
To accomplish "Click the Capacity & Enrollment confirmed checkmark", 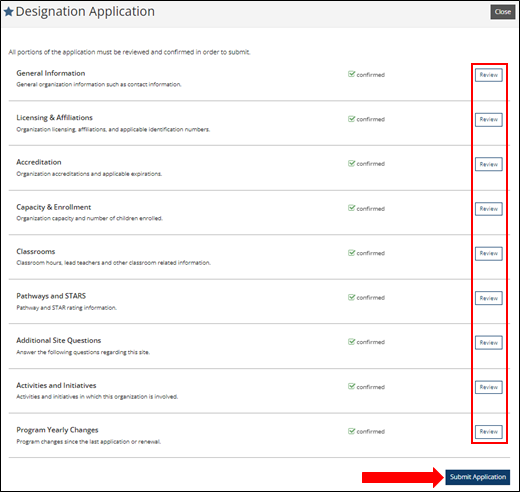I will click(x=351, y=208).
